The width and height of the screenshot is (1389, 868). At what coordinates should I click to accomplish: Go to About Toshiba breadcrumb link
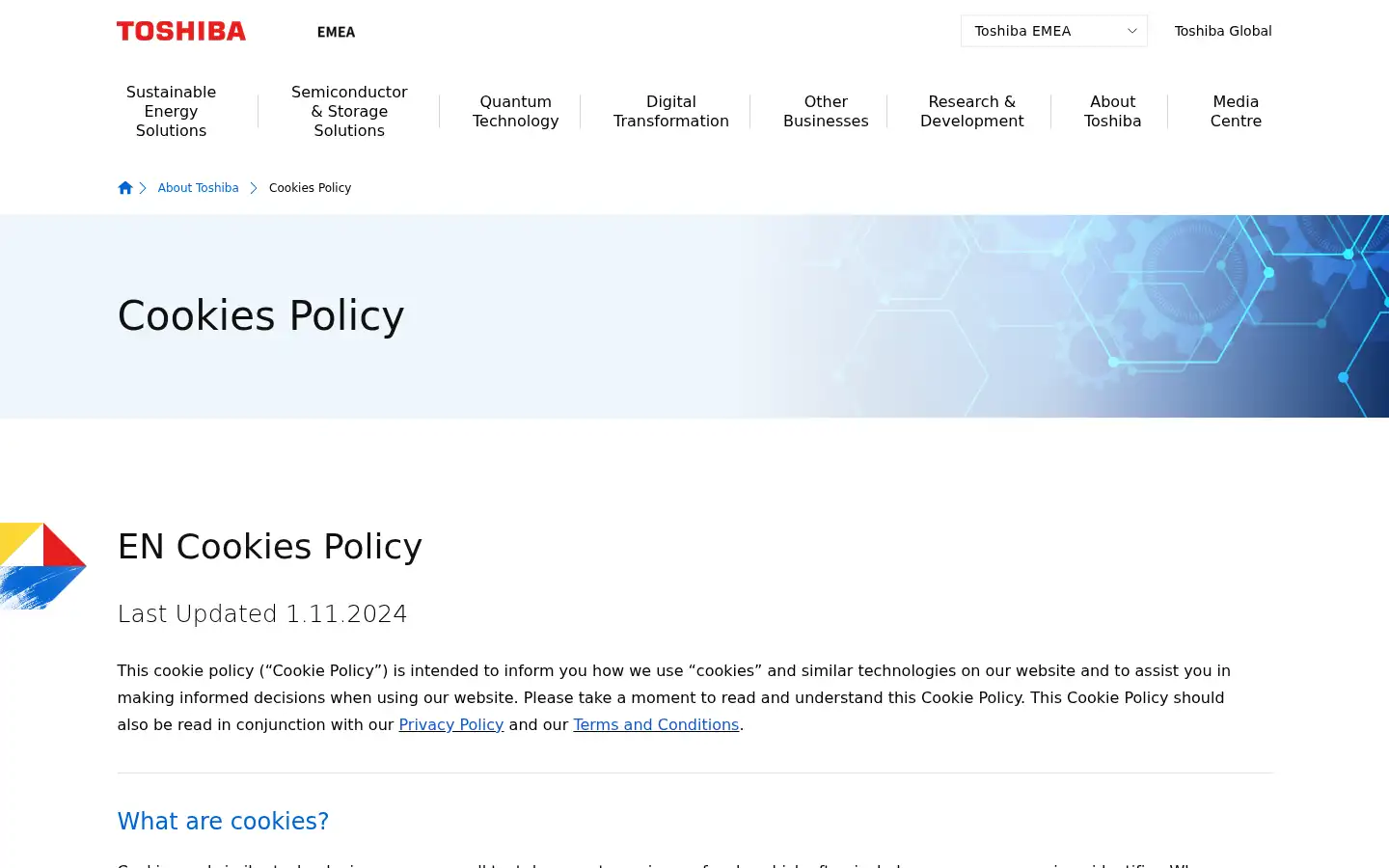click(x=198, y=188)
